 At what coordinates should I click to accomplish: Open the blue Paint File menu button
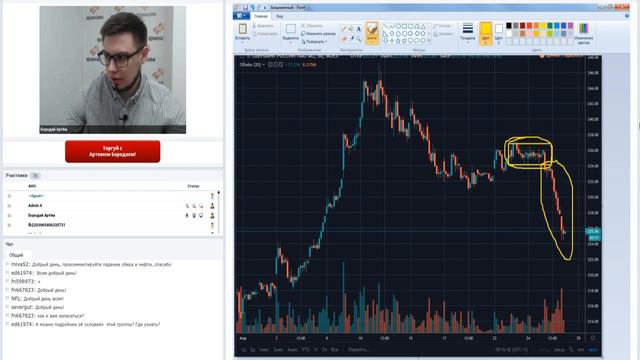pyautogui.click(x=241, y=16)
